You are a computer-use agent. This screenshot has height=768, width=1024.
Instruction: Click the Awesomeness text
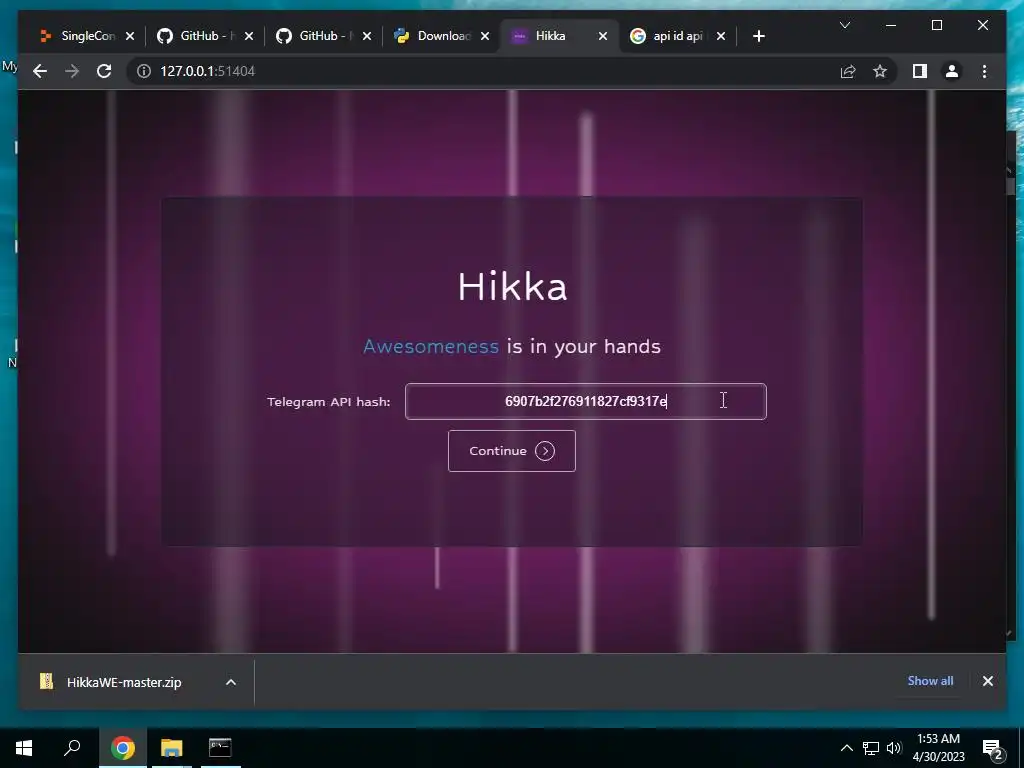pos(430,346)
